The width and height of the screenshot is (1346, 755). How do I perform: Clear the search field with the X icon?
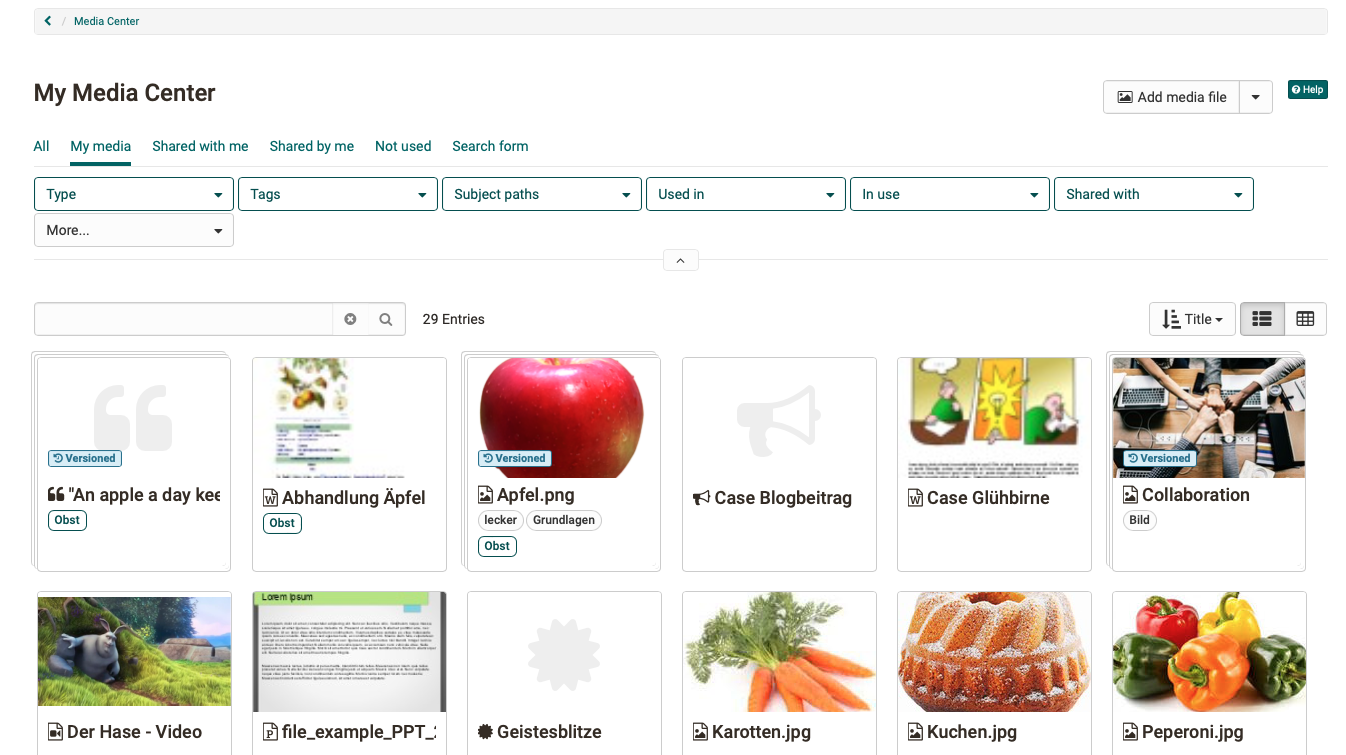350,319
